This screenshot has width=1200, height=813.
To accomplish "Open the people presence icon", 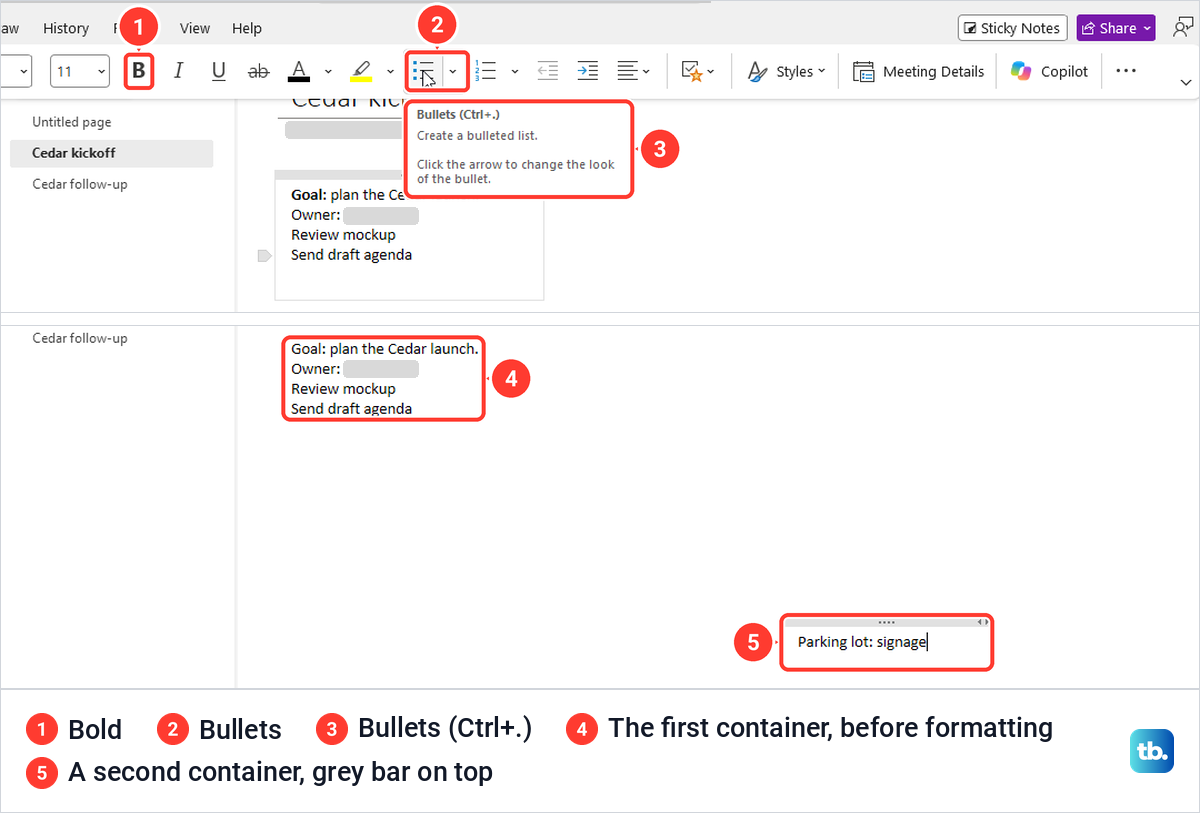I will (1184, 28).
